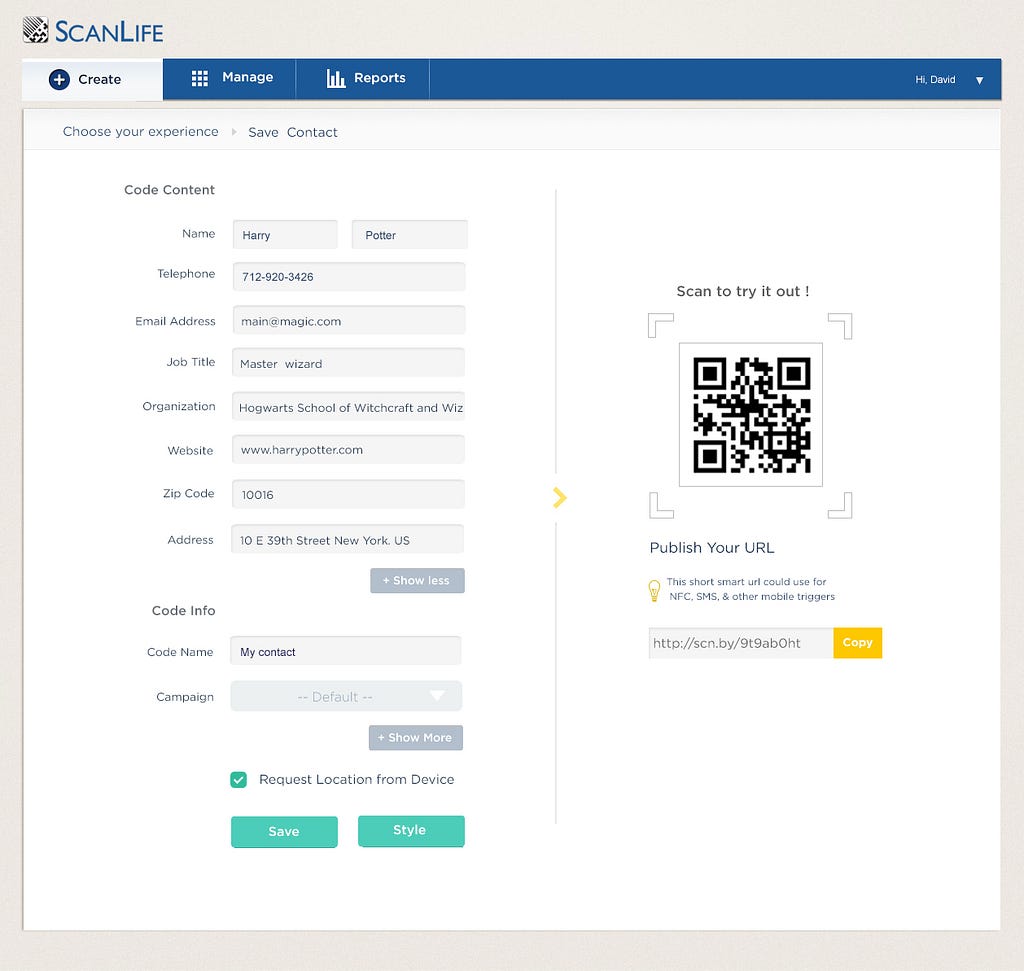Click the Job Title field
Viewport: 1024px width, 971px height.
(348, 362)
